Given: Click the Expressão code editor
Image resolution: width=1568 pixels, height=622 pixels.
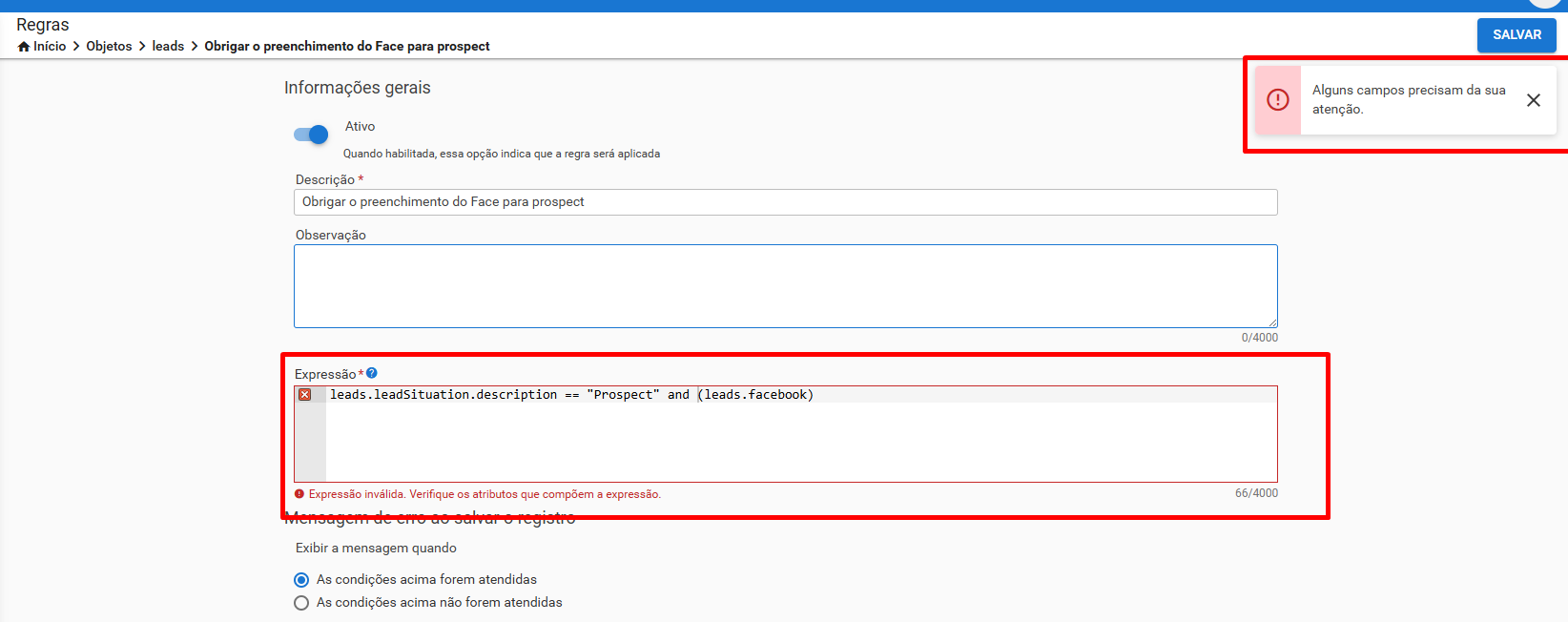Looking at the screenshot, I should 785,434.
